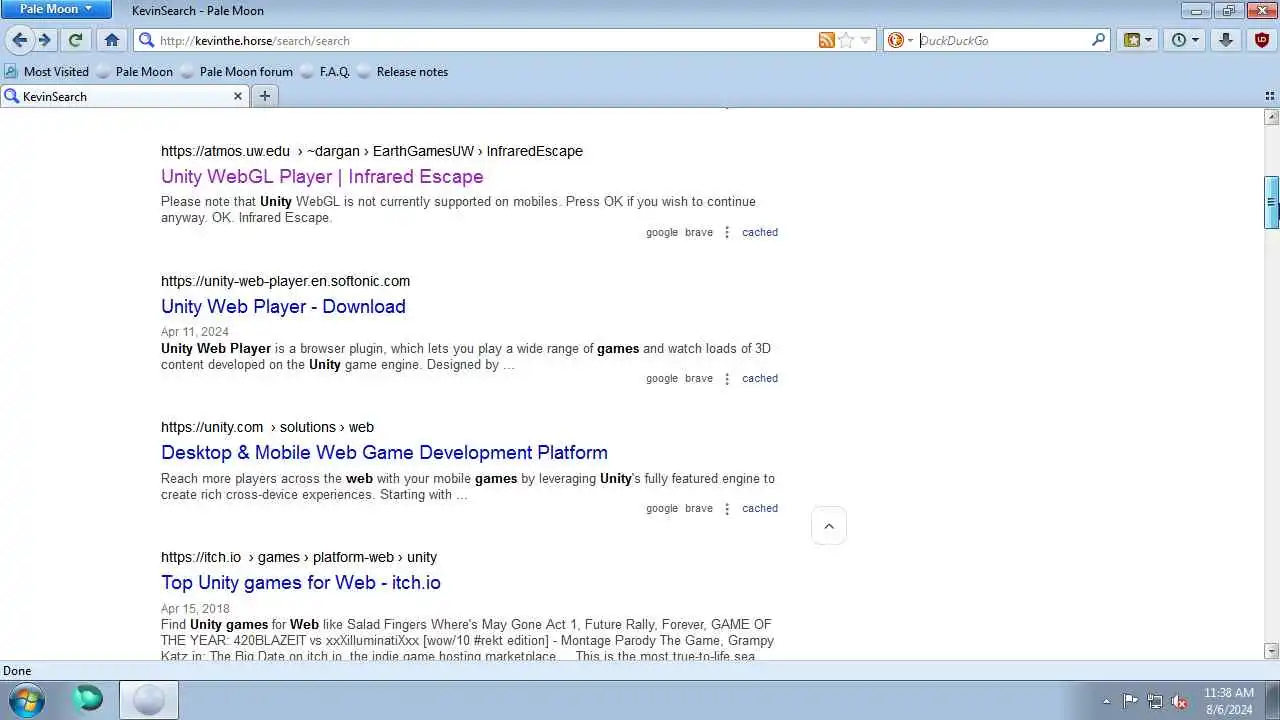This screenshot has width=1280, height=720.
Task: Select the KevinSearch tab
Action: tap(124, 96)
